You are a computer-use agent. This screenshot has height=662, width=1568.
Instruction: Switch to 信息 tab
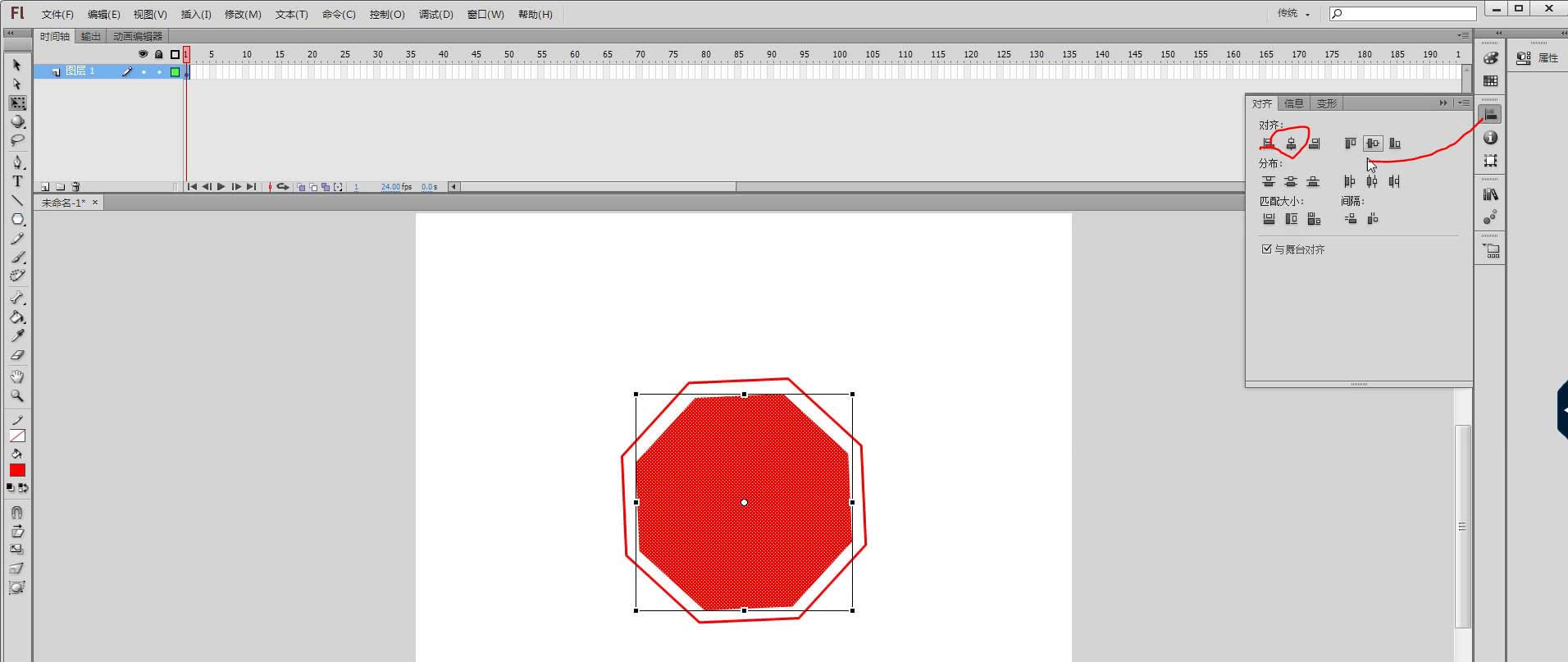pos(1294,103)
